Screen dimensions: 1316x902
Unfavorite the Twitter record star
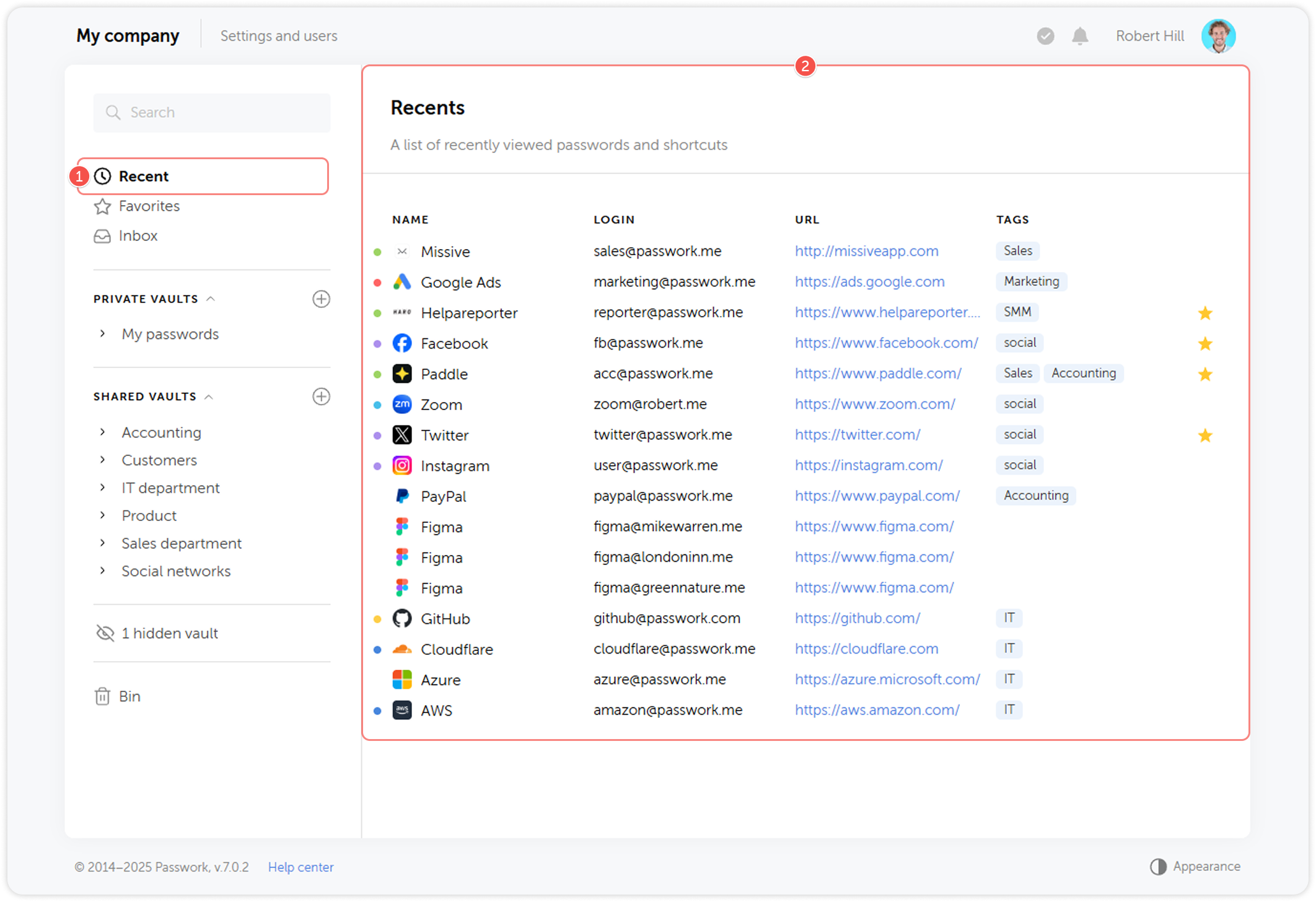pos(1206,435)
